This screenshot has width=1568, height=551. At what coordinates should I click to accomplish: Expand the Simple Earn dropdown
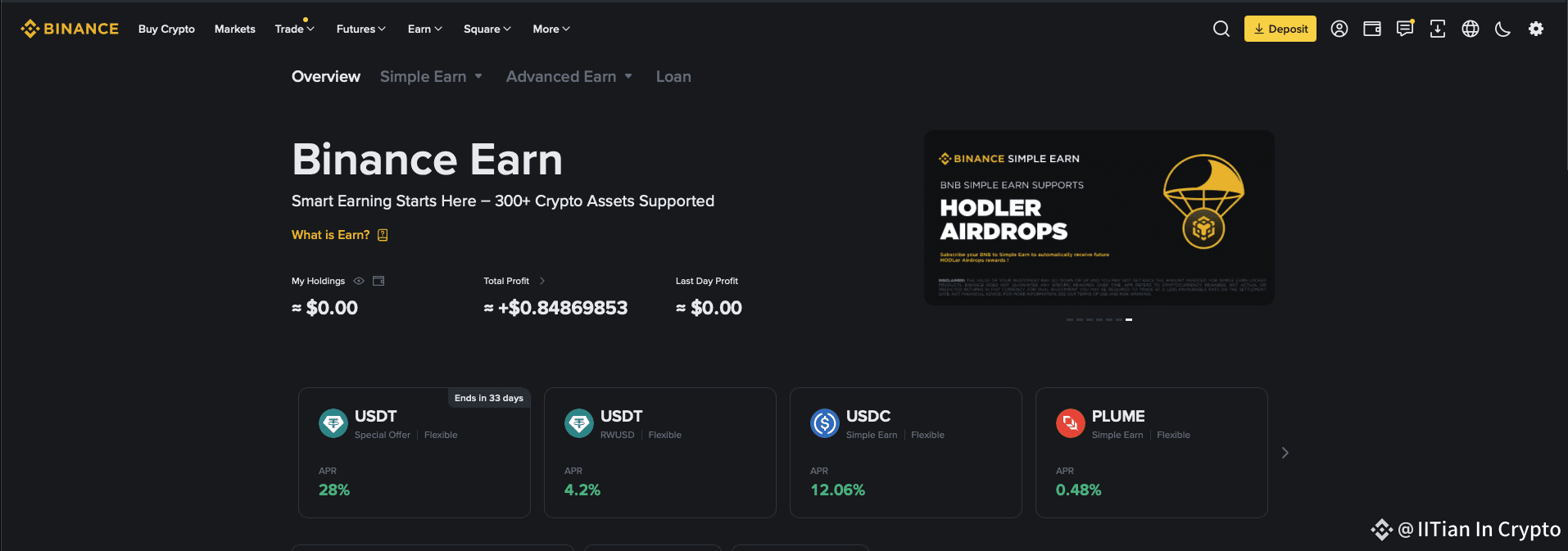click(x=431, y=76)
